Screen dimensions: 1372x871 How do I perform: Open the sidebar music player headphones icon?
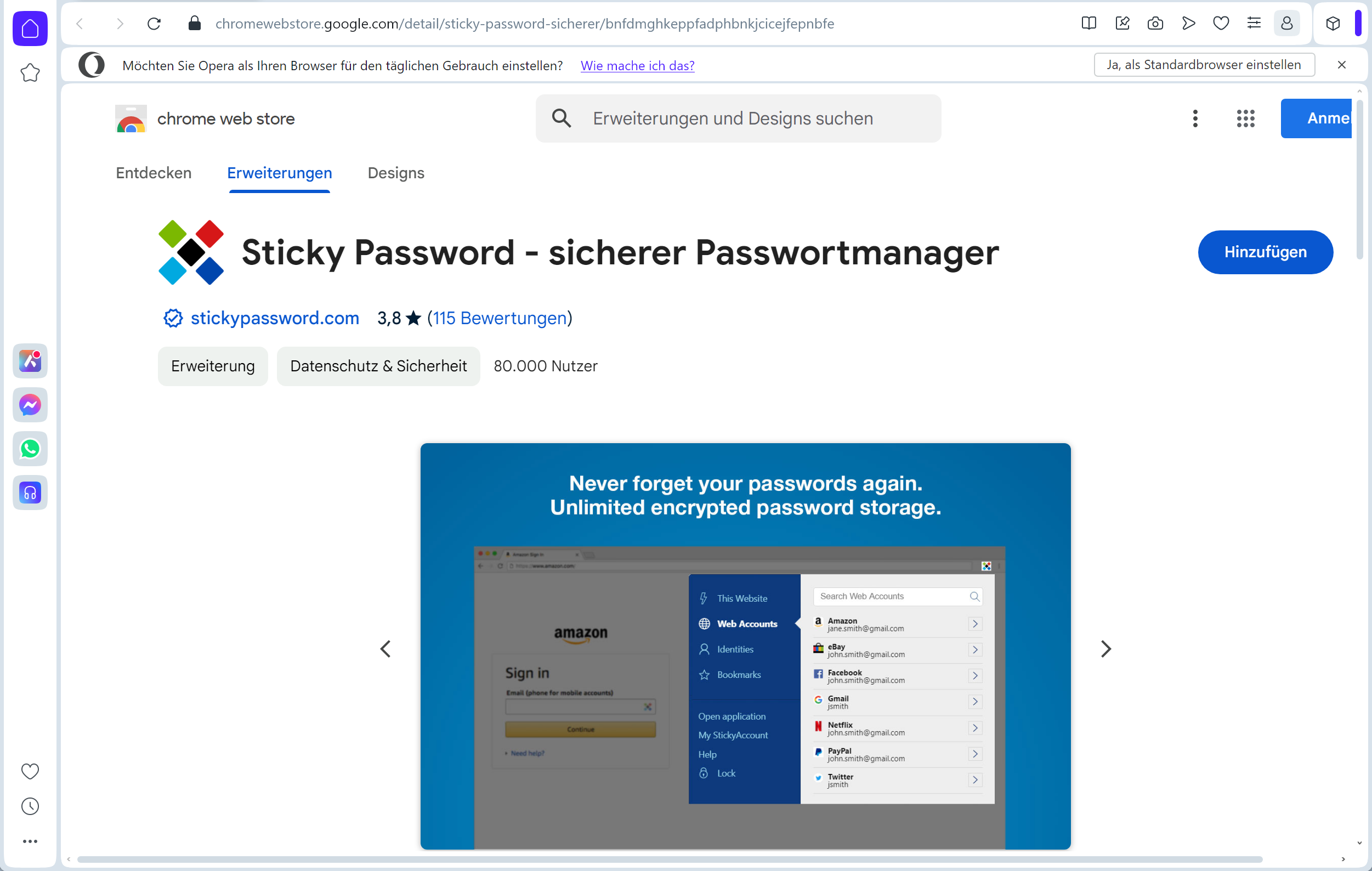[x=30, y=493]
